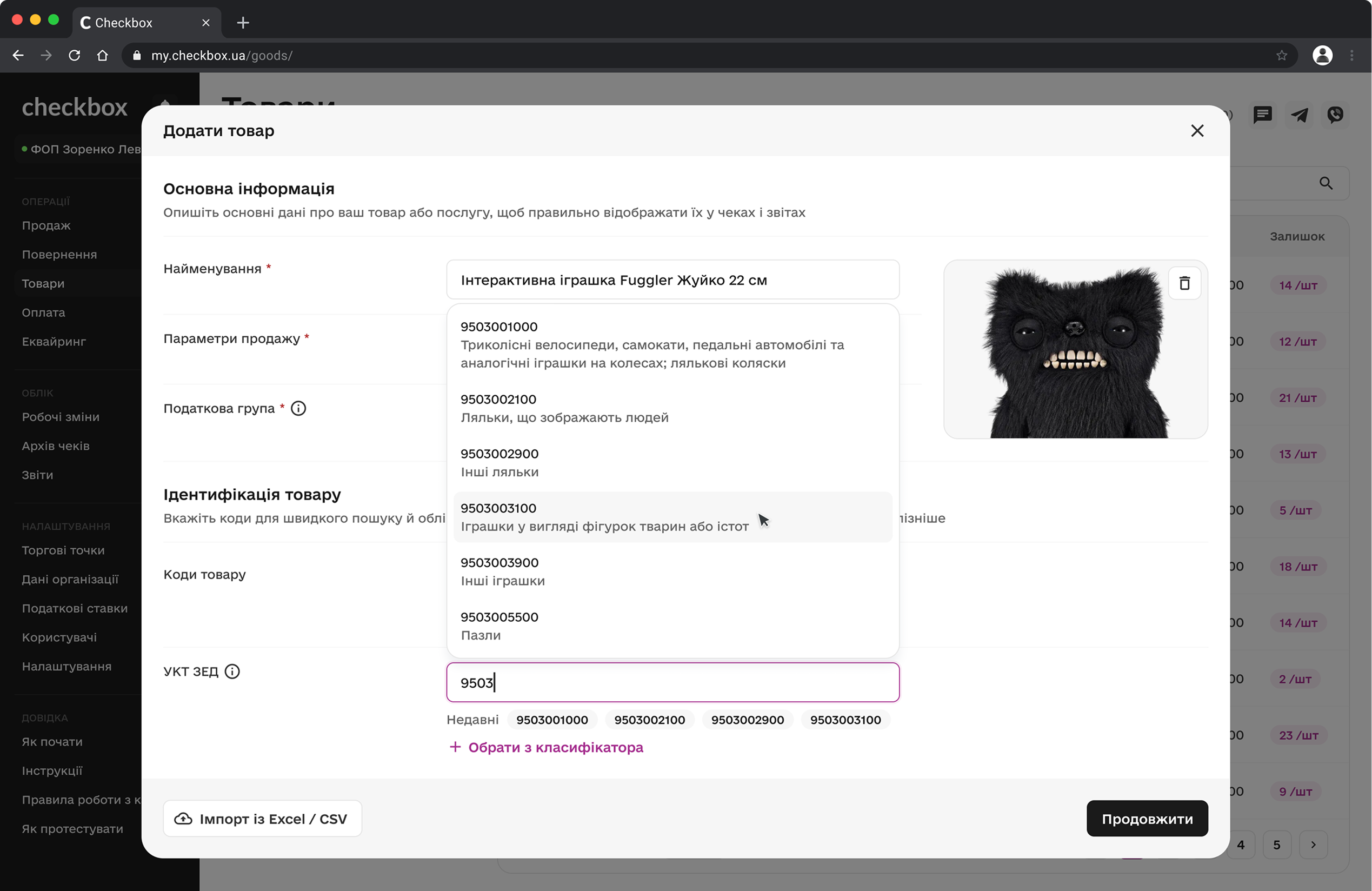Open Товари in sidebar
Viewport: 1372px width, 891px height.
43,284
